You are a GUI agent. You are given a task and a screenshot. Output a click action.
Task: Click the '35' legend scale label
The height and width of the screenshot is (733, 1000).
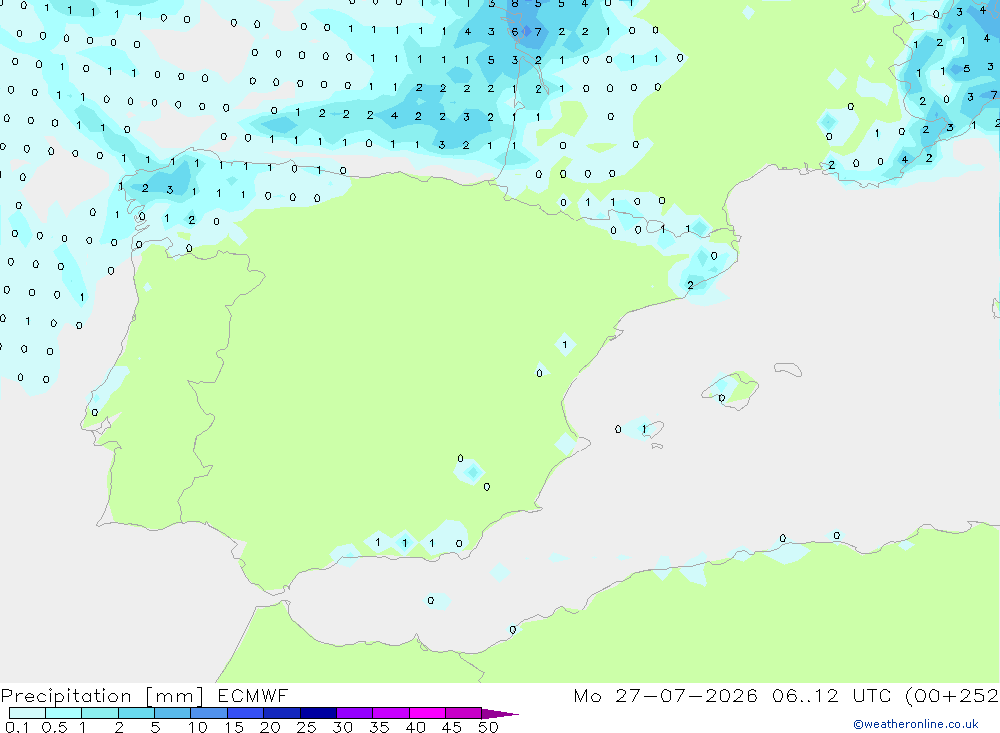pos(379,727)
